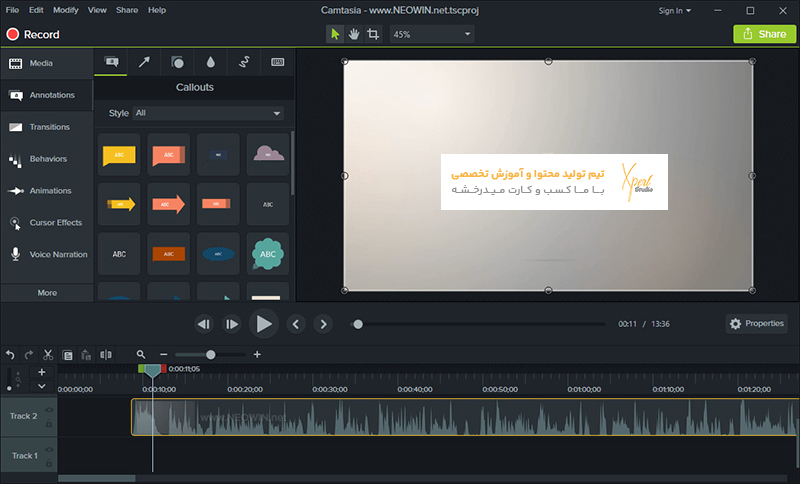Open the Transitions panel

click(x=46, y=127)
